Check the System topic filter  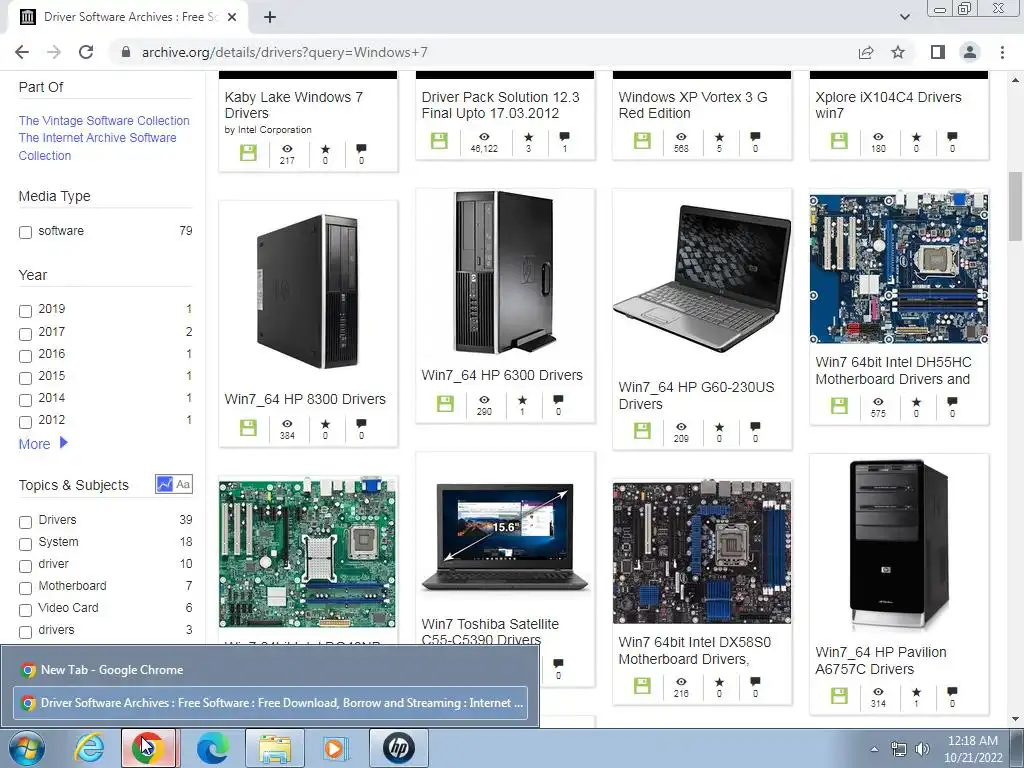(25, 544)
